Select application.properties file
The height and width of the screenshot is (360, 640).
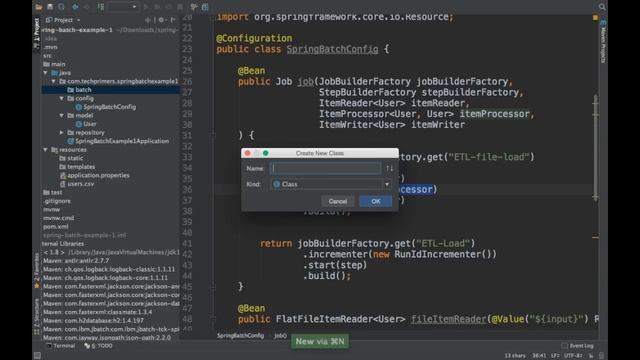pyautogui.click(x=98, y=176)
